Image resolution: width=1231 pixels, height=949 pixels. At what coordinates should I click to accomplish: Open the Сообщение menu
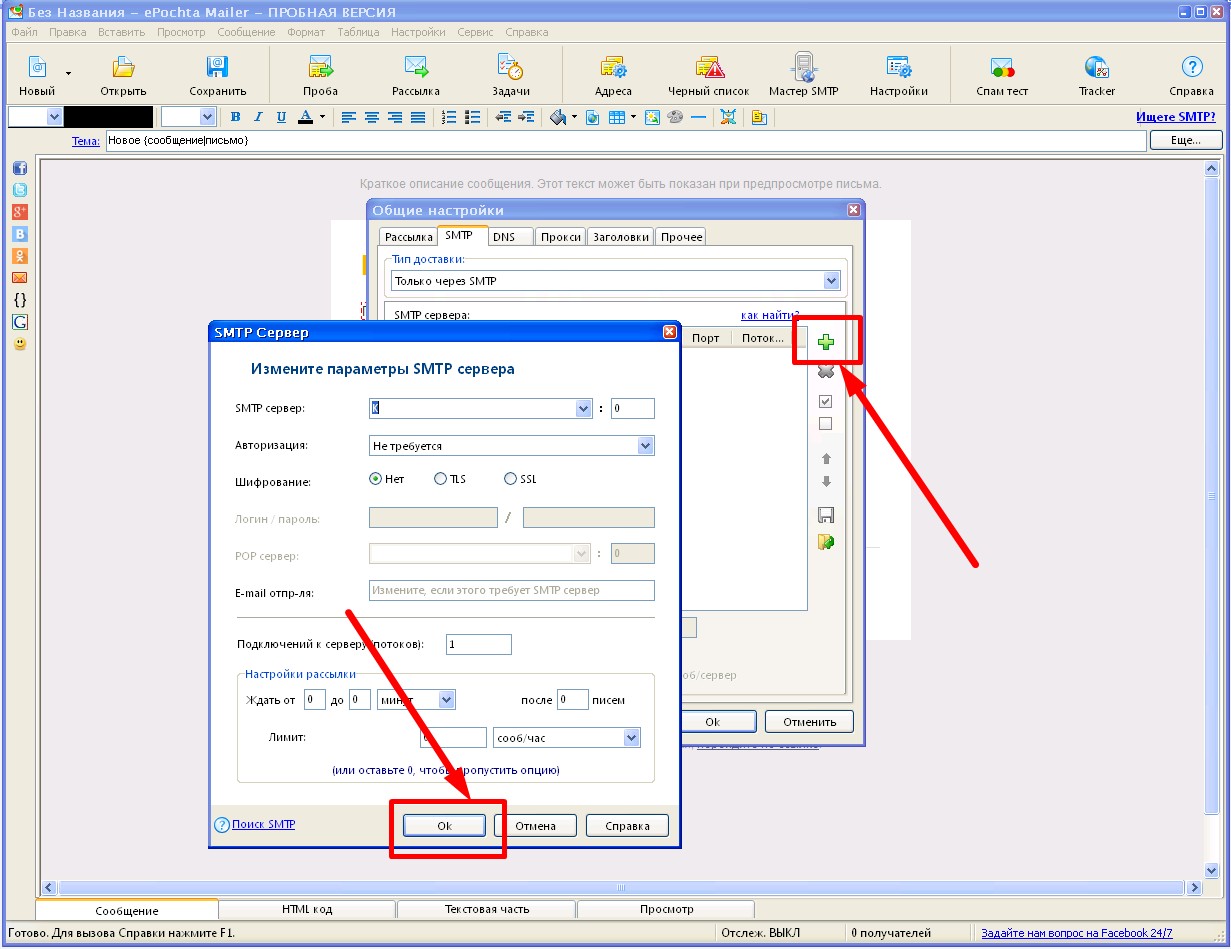click(x=245, y=32)
